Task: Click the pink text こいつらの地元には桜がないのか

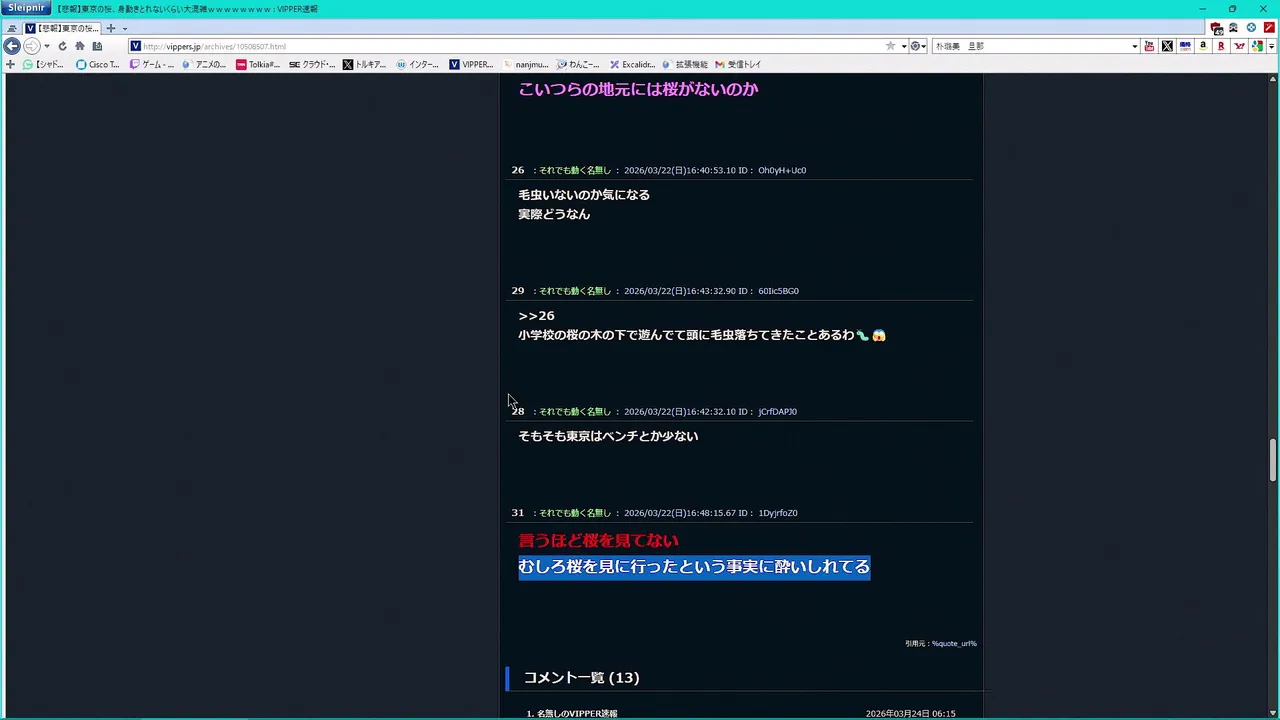Action: coord(638,89)
